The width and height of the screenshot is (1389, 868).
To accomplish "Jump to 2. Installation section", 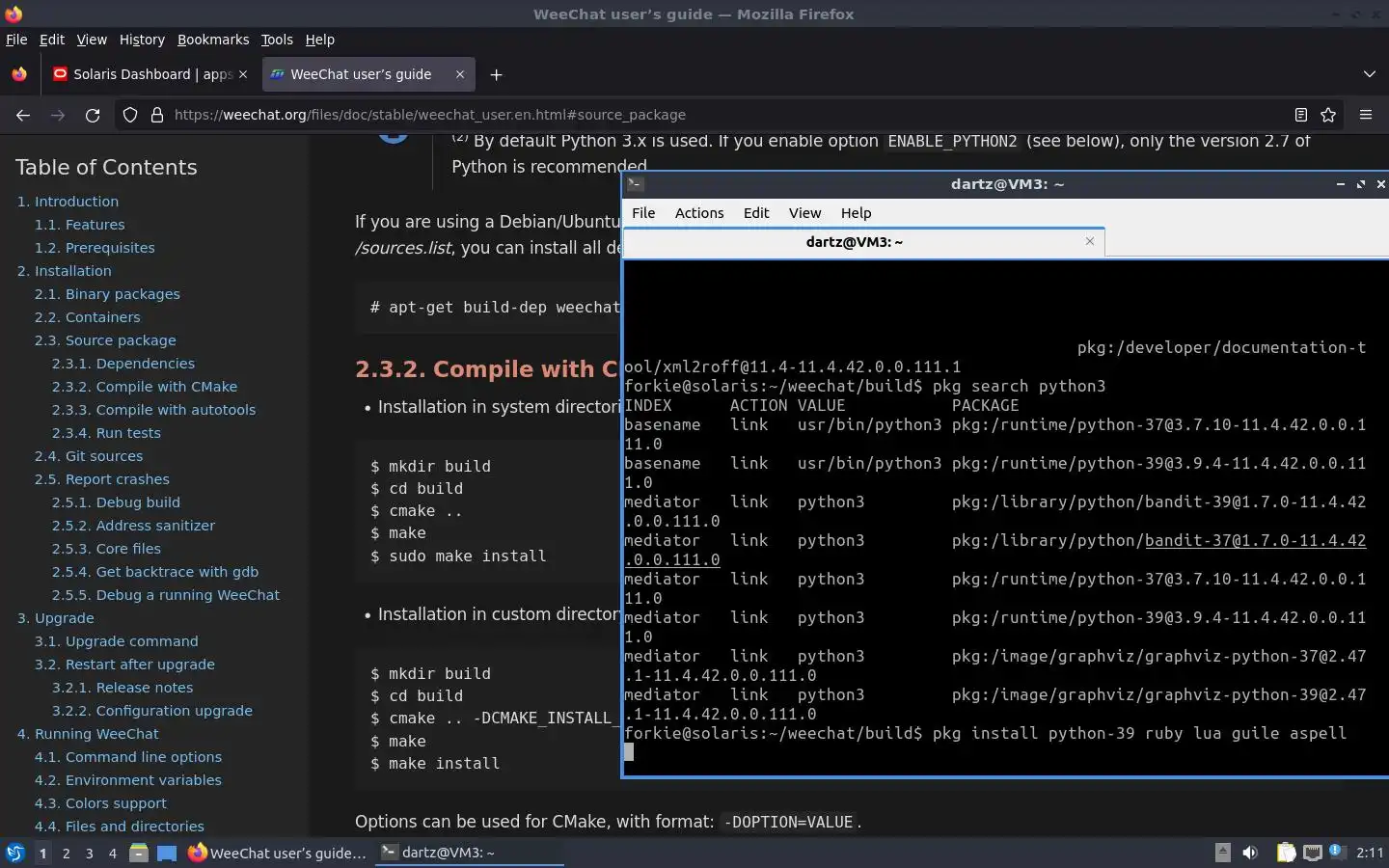I will (64, 271).
